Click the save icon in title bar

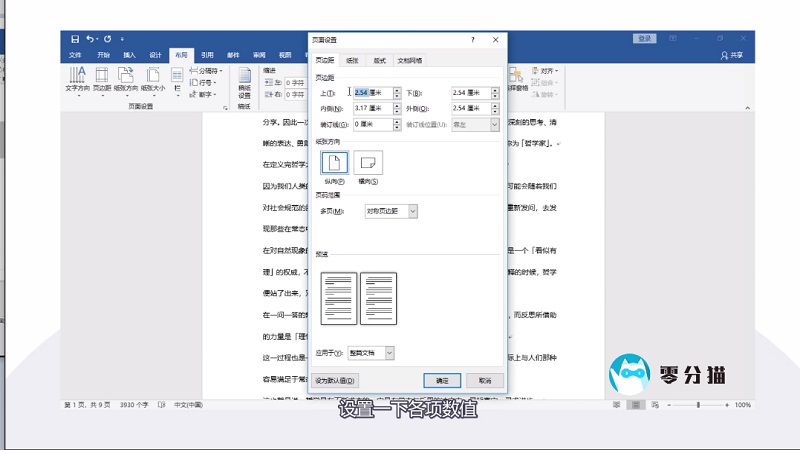[75, 39]
